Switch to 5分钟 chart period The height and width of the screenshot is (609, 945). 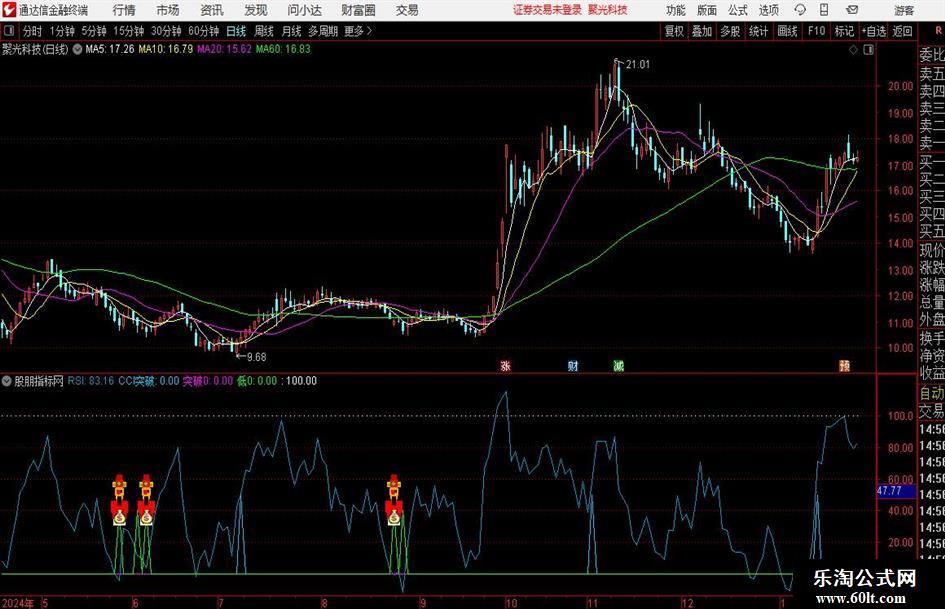[93, 31]
